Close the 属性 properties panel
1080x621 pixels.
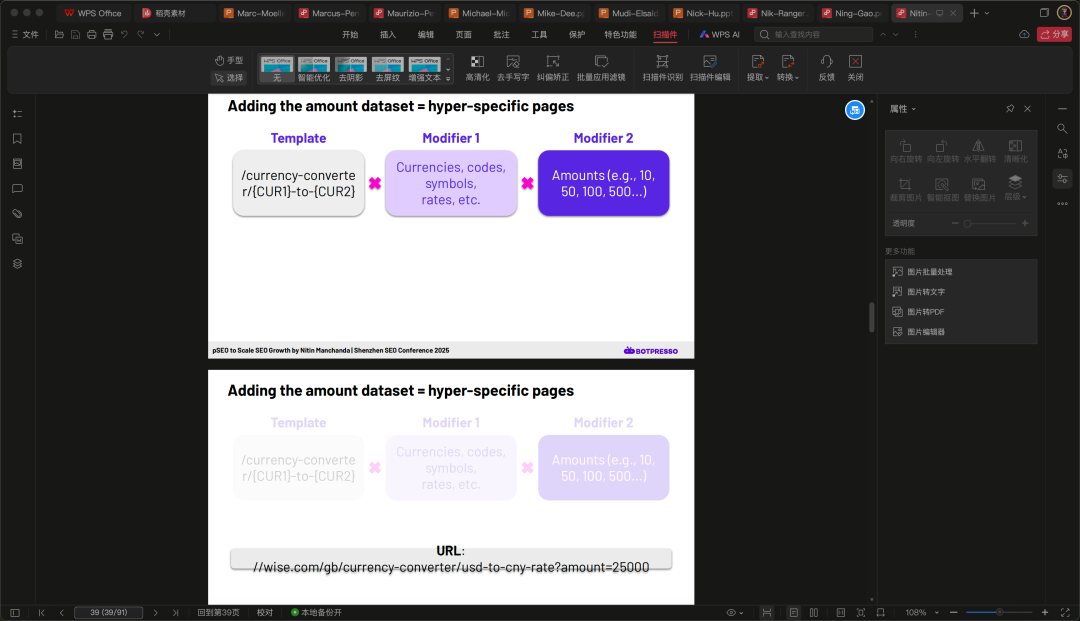coord(1028,109)
